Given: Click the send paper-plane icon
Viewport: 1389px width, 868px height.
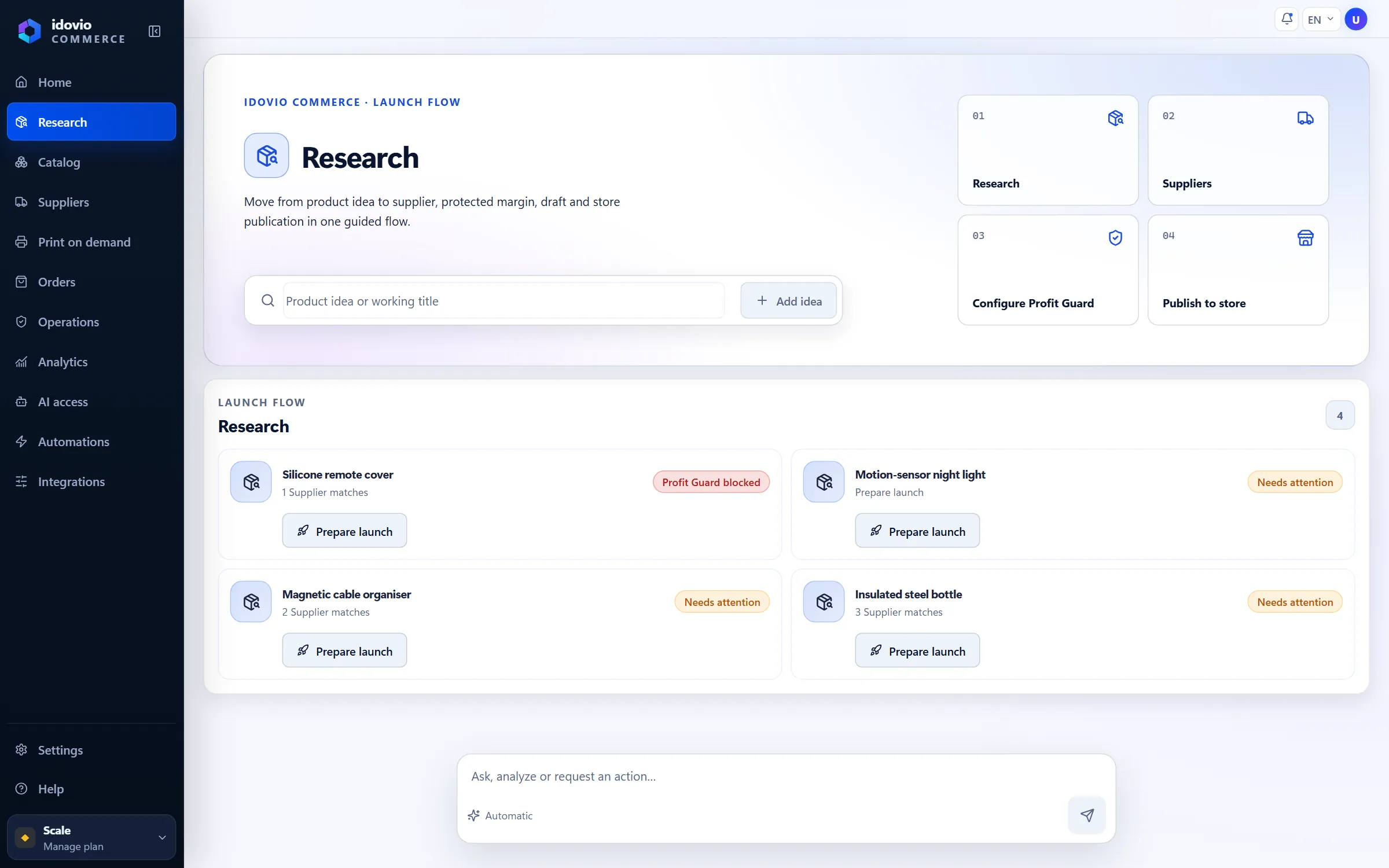Looking at the screenshot, I should (1087, 815).
